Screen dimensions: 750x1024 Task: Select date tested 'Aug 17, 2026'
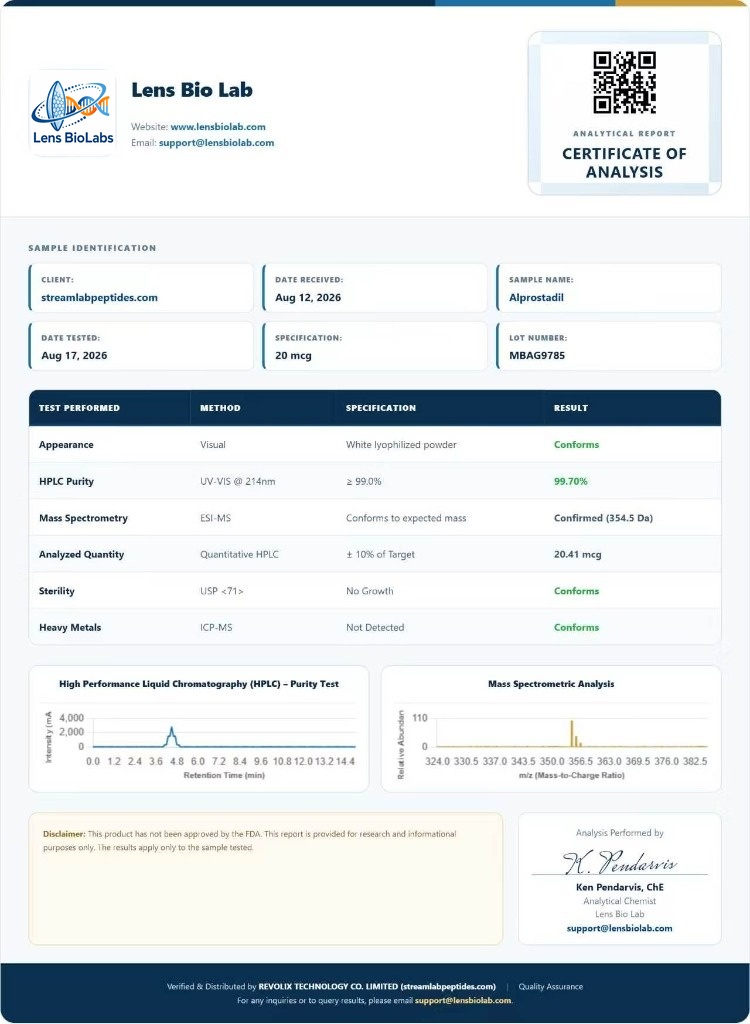tap(74, 356)
